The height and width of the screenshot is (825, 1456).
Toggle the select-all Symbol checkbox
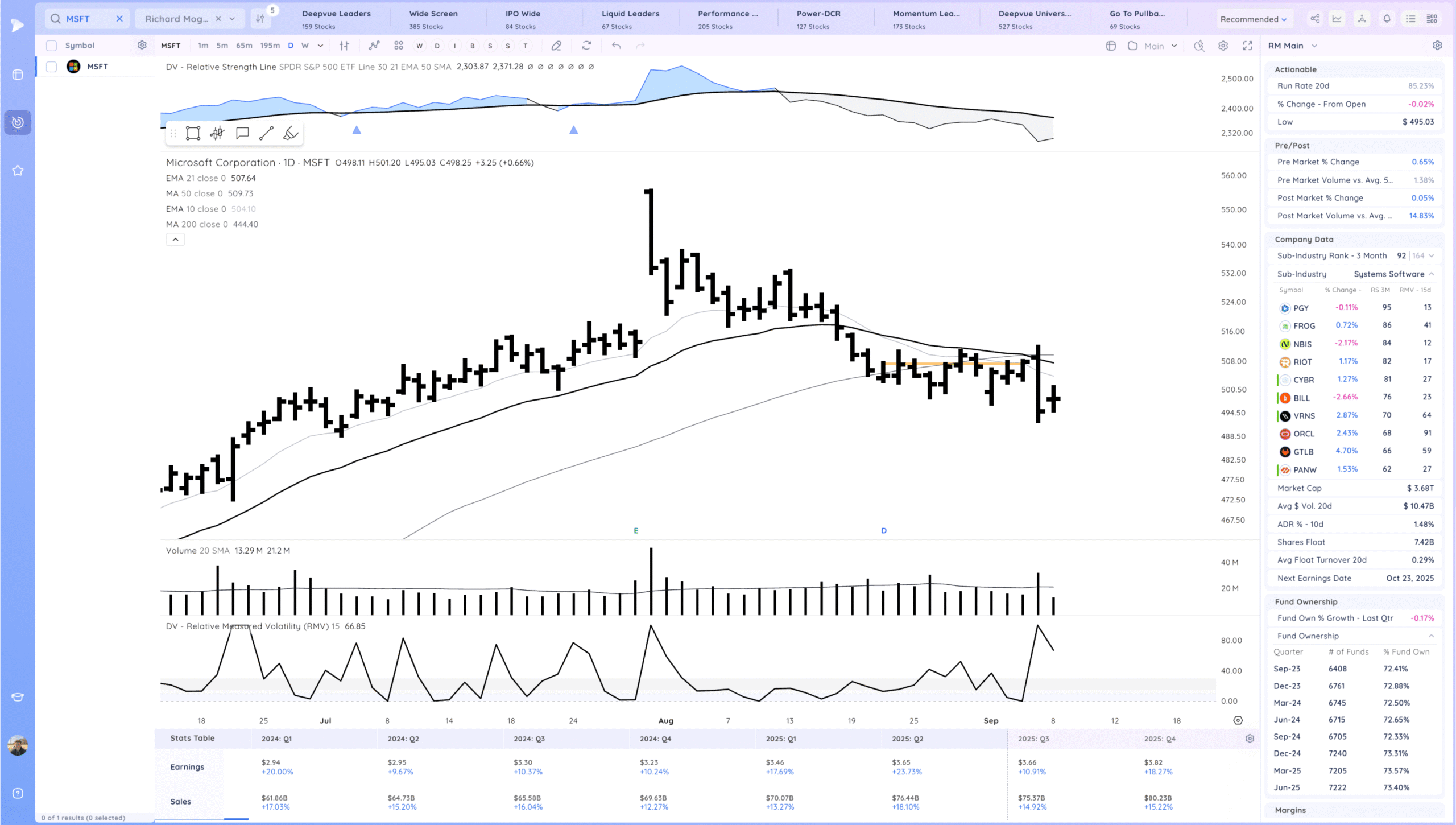[51, 46]
